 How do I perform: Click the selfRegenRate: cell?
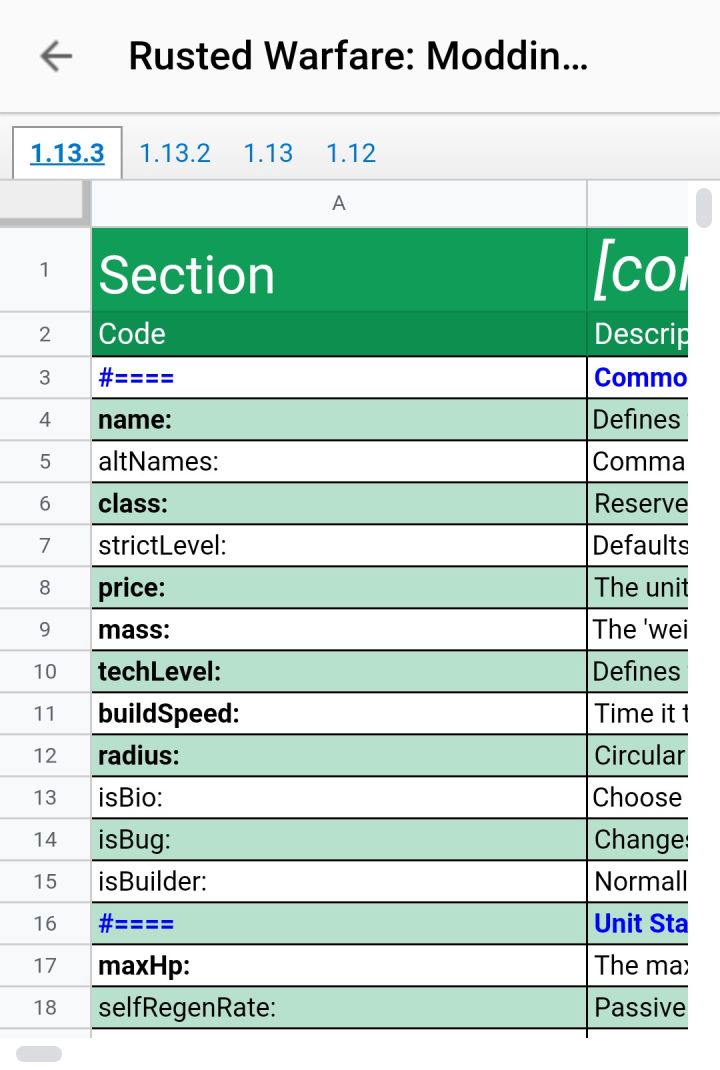coord(339,1008)
